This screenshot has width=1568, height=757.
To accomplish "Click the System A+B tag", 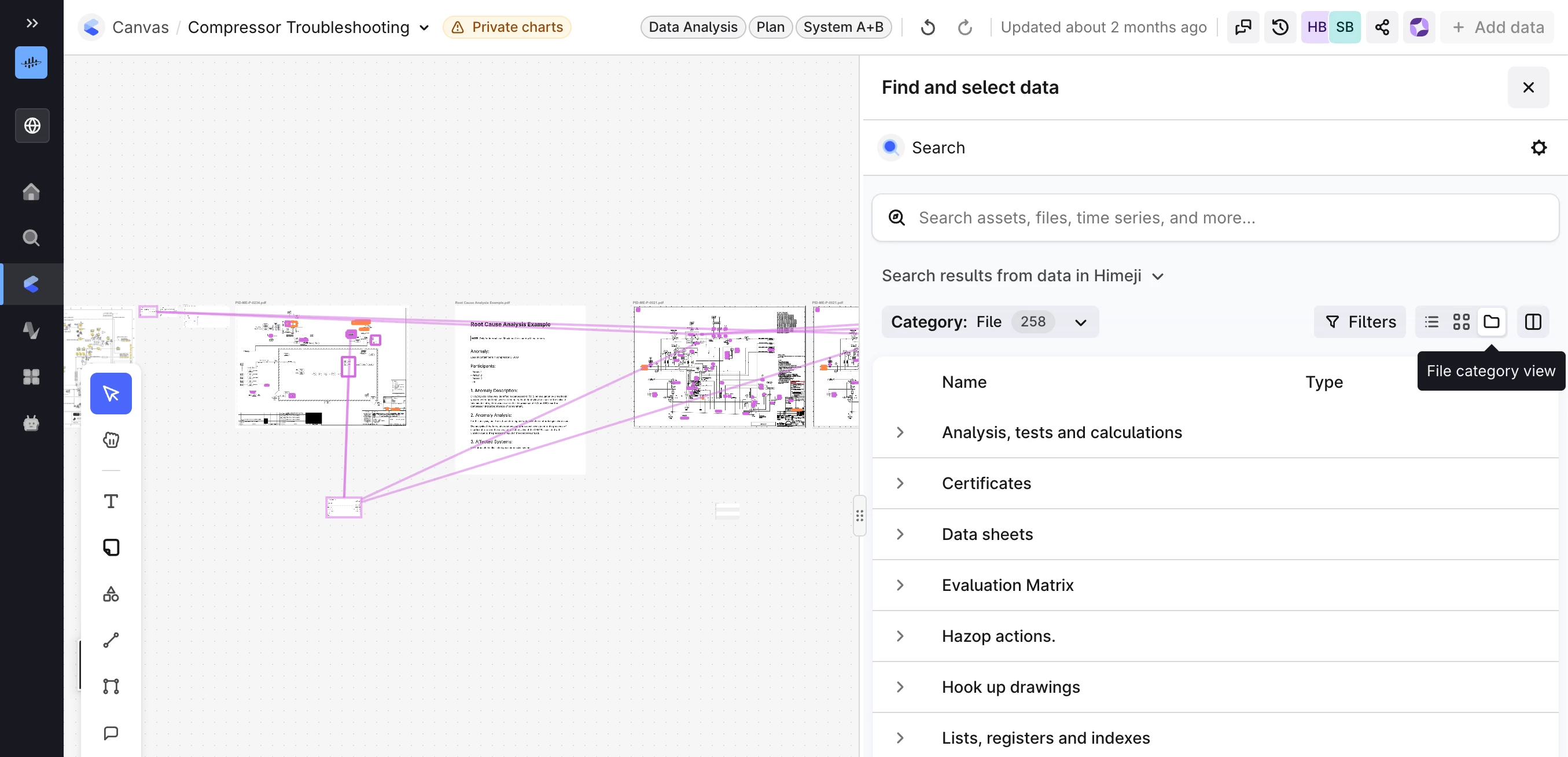I will pyautogui.click(x=843, y=27).
